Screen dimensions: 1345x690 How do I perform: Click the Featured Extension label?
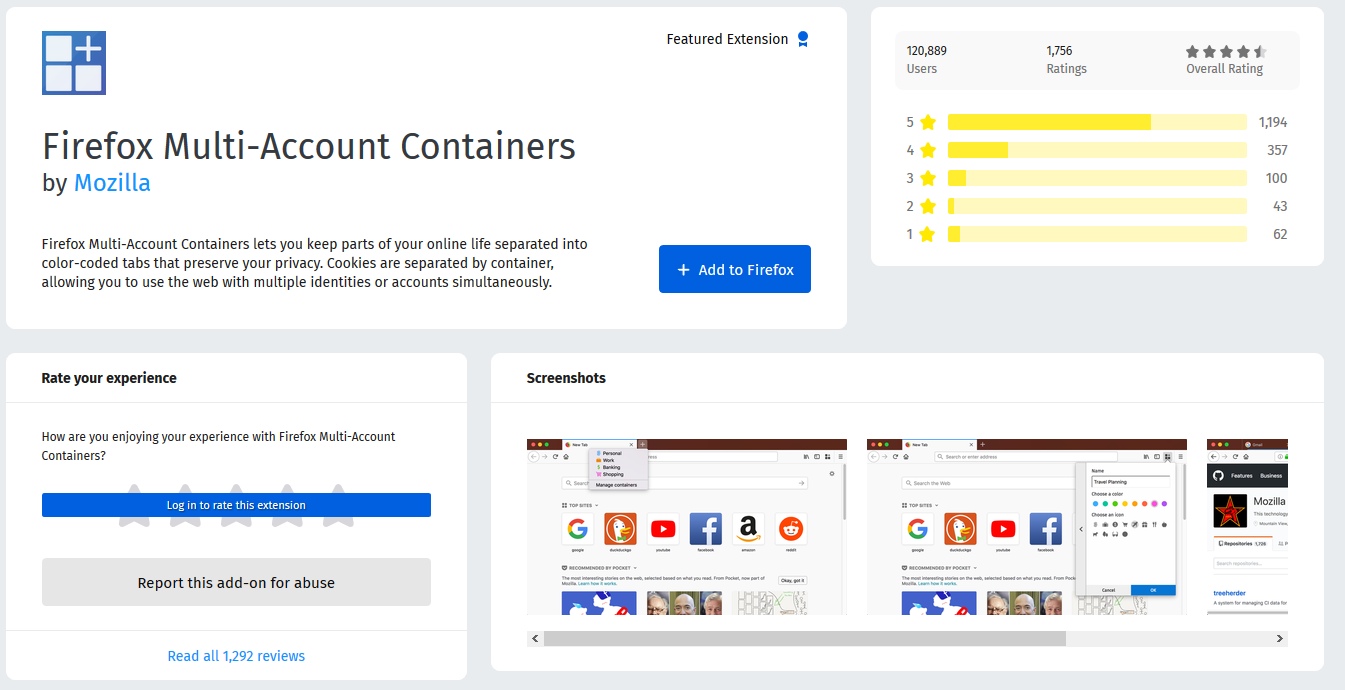[x=727, y=39]
